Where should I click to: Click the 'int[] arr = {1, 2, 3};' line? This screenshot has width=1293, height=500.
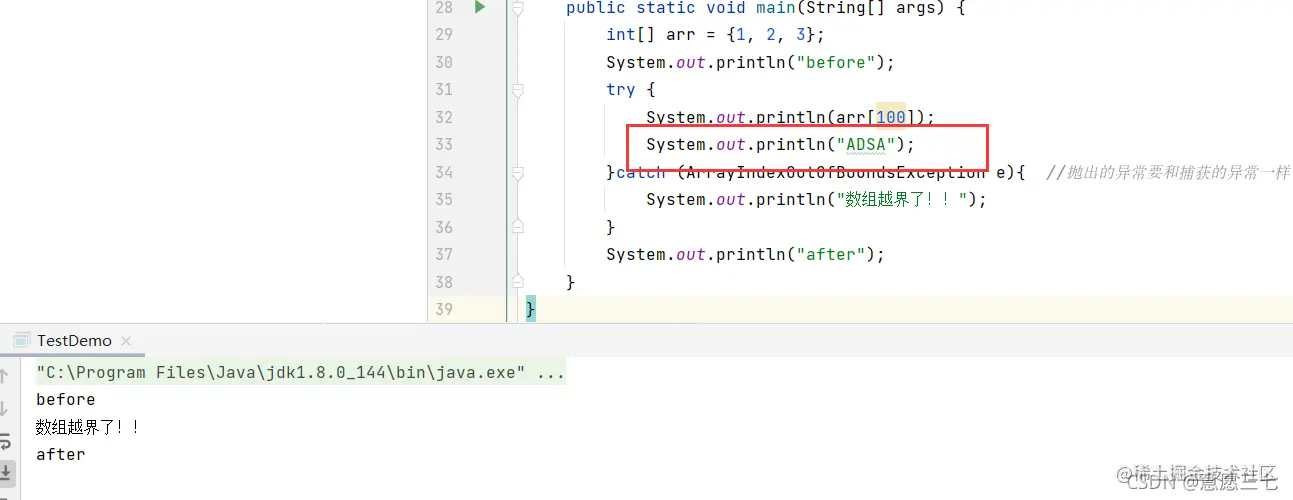click(716, 35)
